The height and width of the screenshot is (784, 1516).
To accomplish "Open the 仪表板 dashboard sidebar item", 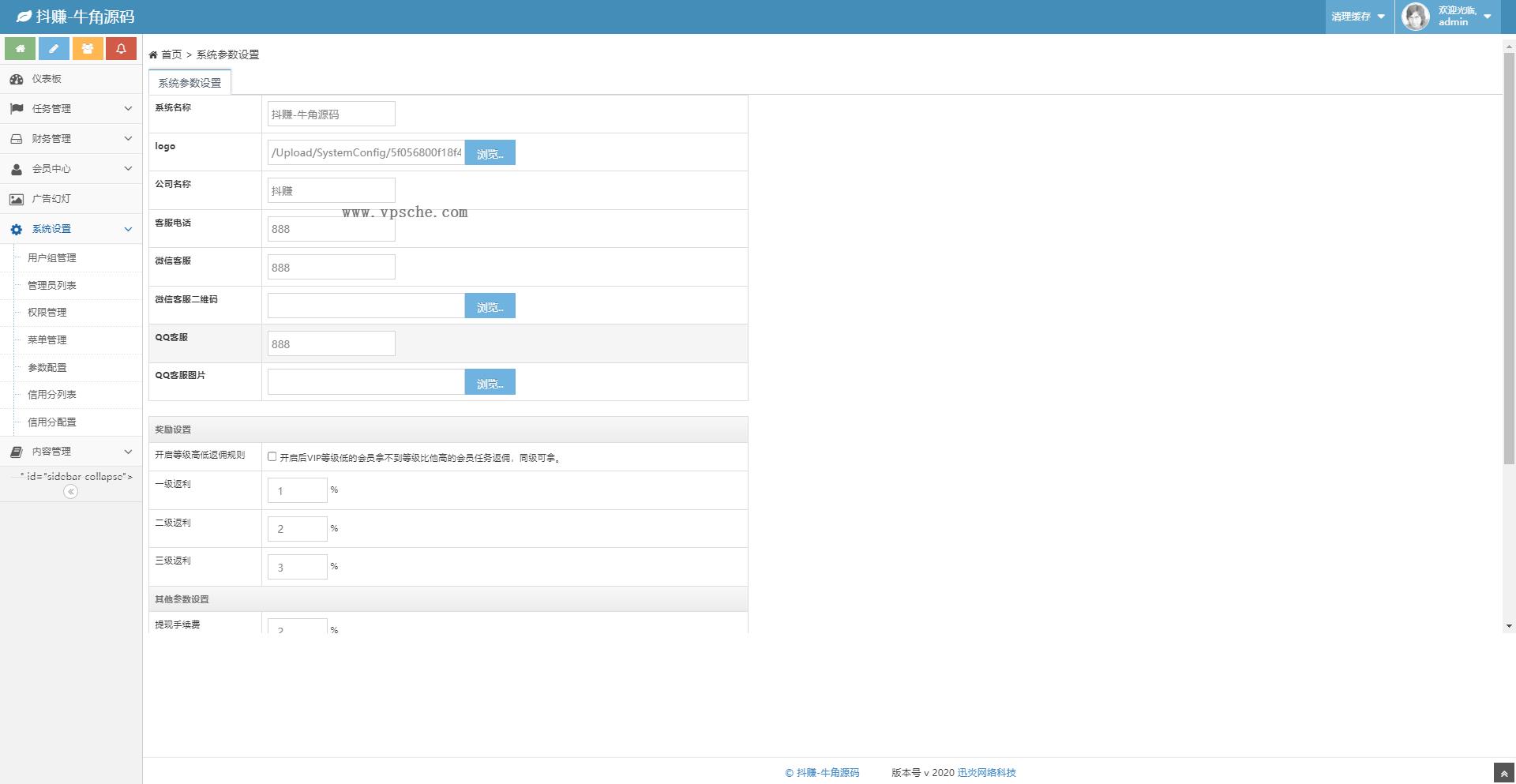I will [47, 79].
